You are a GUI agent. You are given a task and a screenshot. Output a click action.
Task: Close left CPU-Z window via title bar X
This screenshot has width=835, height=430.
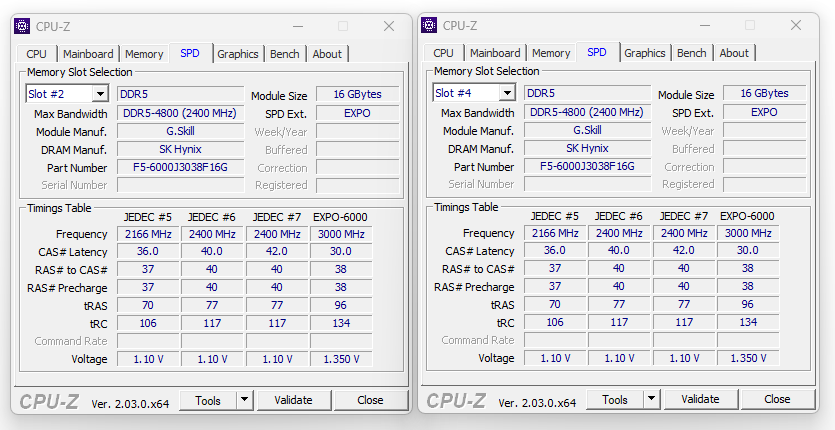pos(389,26)
